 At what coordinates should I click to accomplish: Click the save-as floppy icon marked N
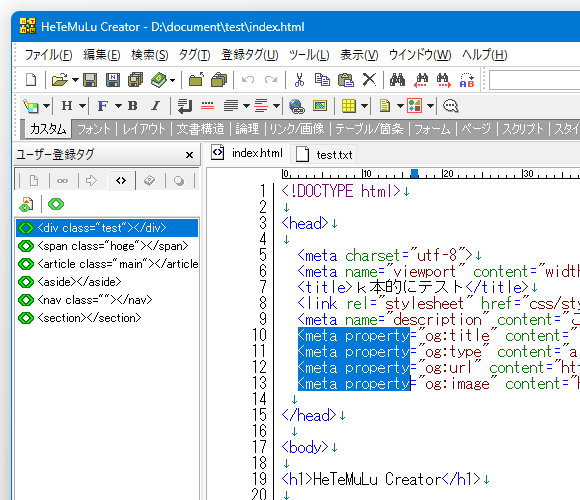click(113, 80)
